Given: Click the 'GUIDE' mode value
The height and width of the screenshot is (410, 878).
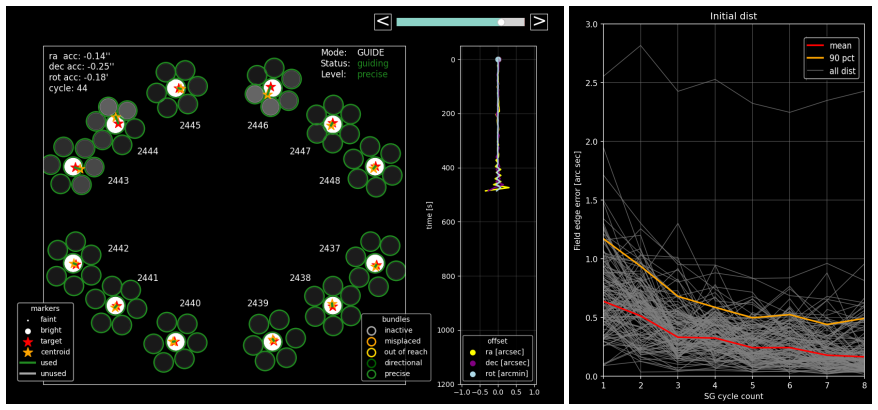Looking at the screenshot, I should pos(371,52).
